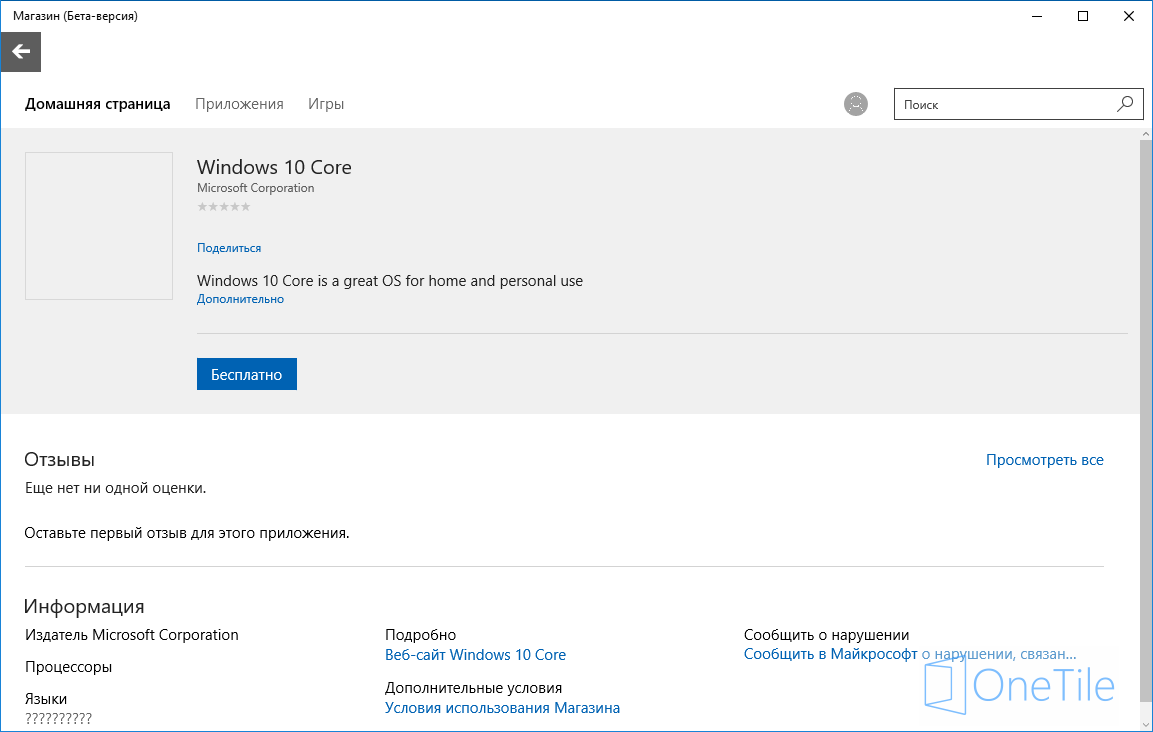
Task: Click the Подробно label
Action: pyautogui.click(x=421, y=635)
